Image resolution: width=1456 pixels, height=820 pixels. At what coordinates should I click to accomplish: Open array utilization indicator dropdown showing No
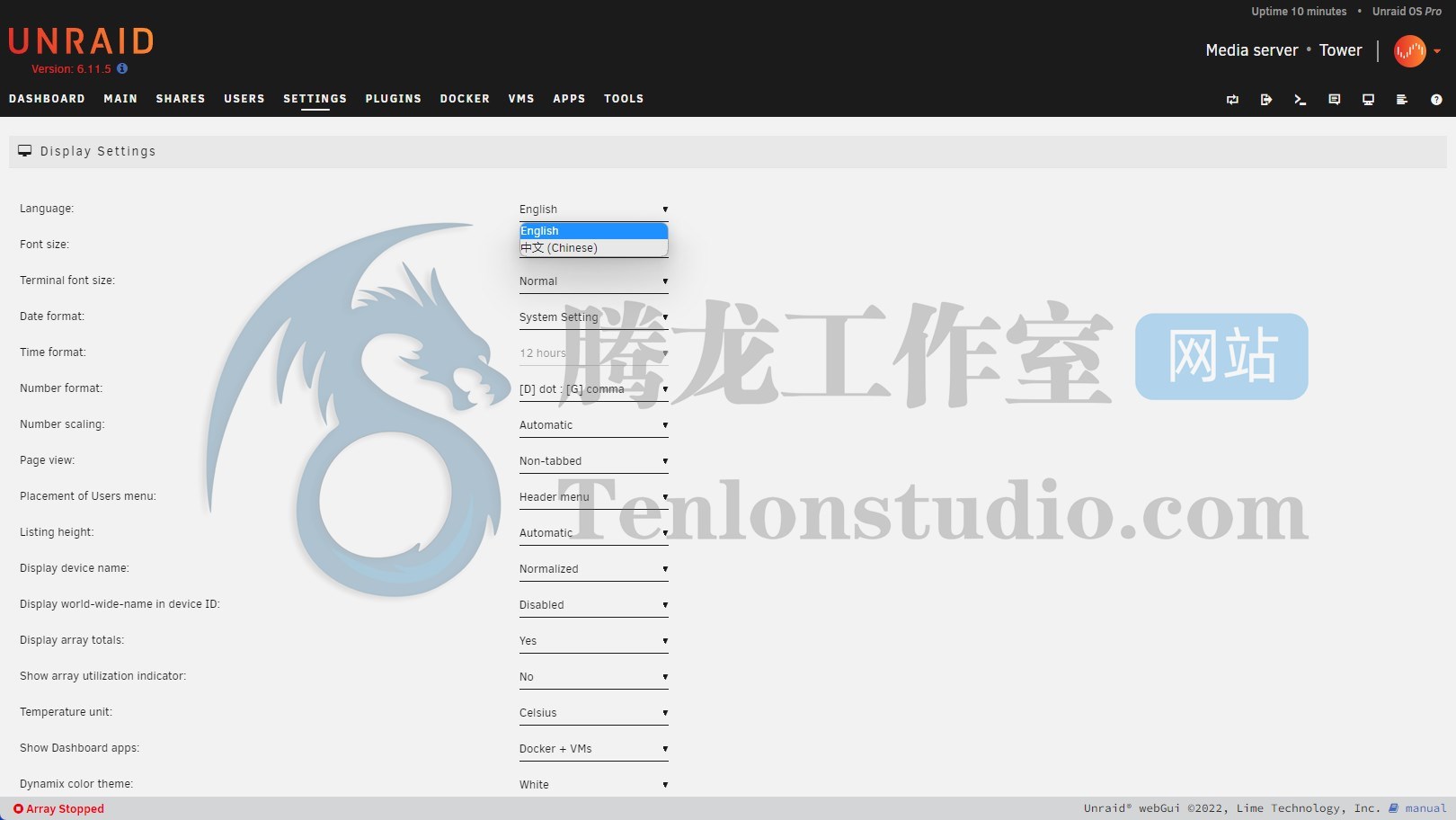(x=593, y=677)
